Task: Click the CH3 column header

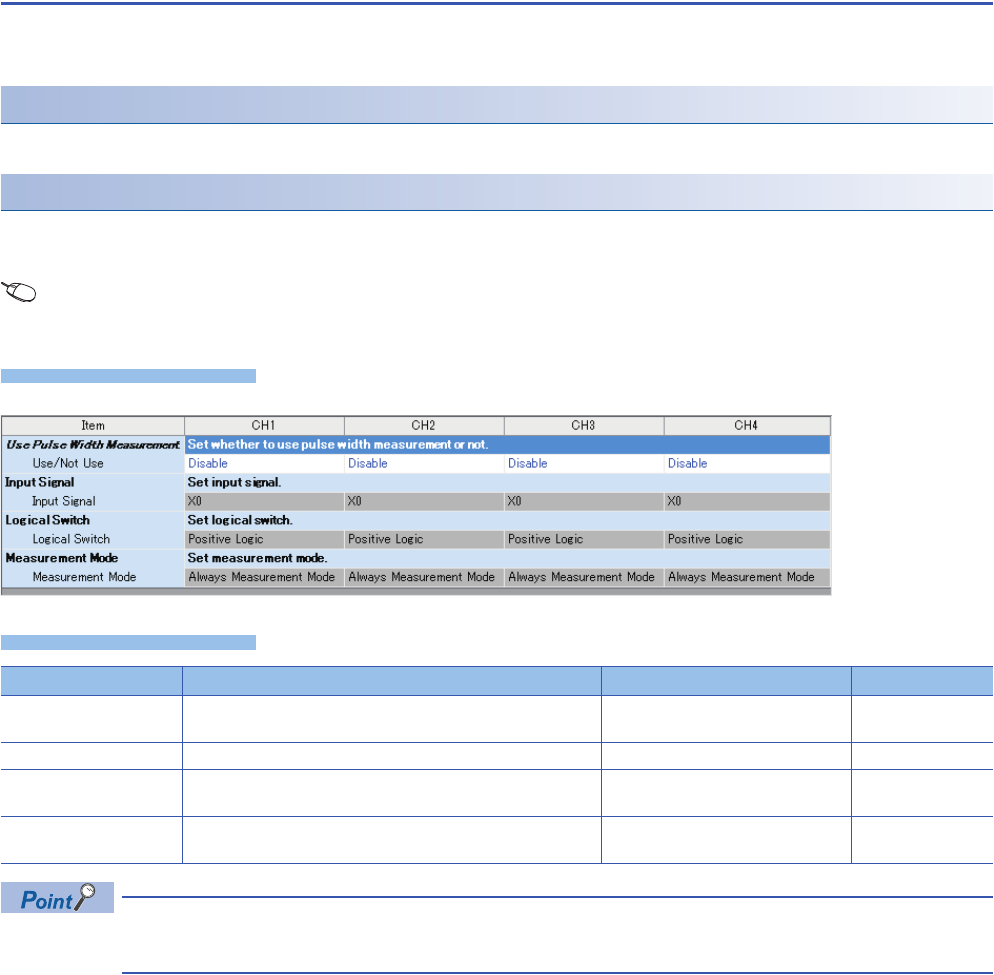Action: [584, 426]
